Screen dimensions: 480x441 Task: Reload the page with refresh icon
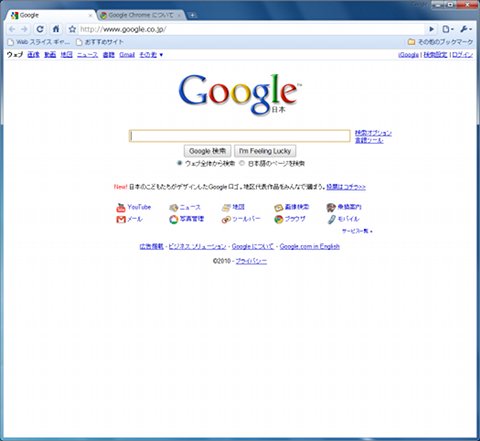pyautogui.click(x=40, y=29)
